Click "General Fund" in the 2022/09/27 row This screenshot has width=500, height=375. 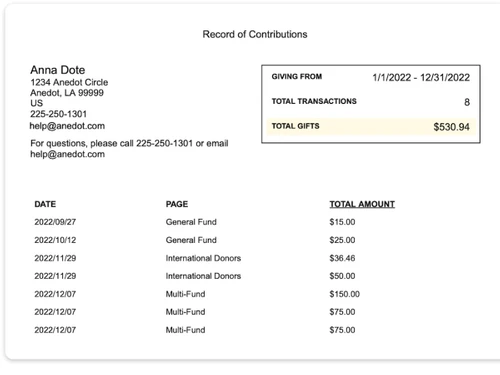(191, 222)
